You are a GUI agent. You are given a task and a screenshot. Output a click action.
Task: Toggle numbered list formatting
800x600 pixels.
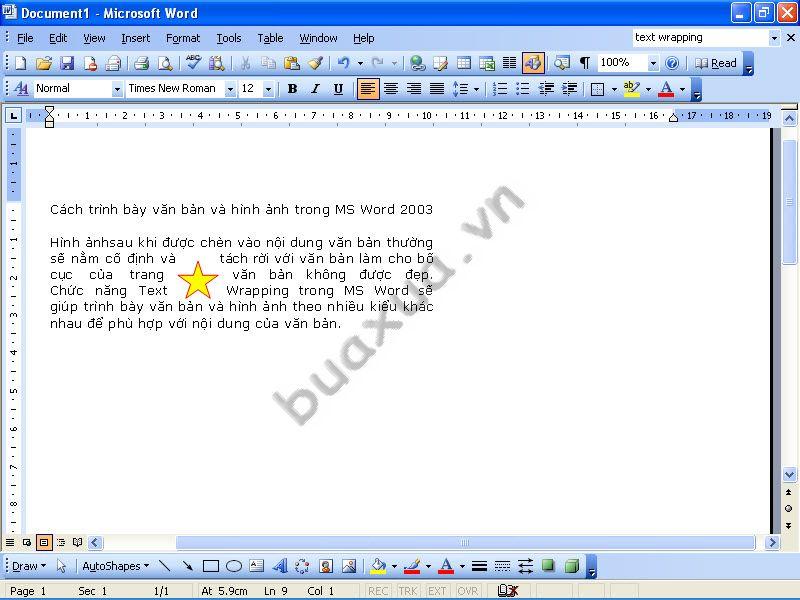tap(500, 89)
